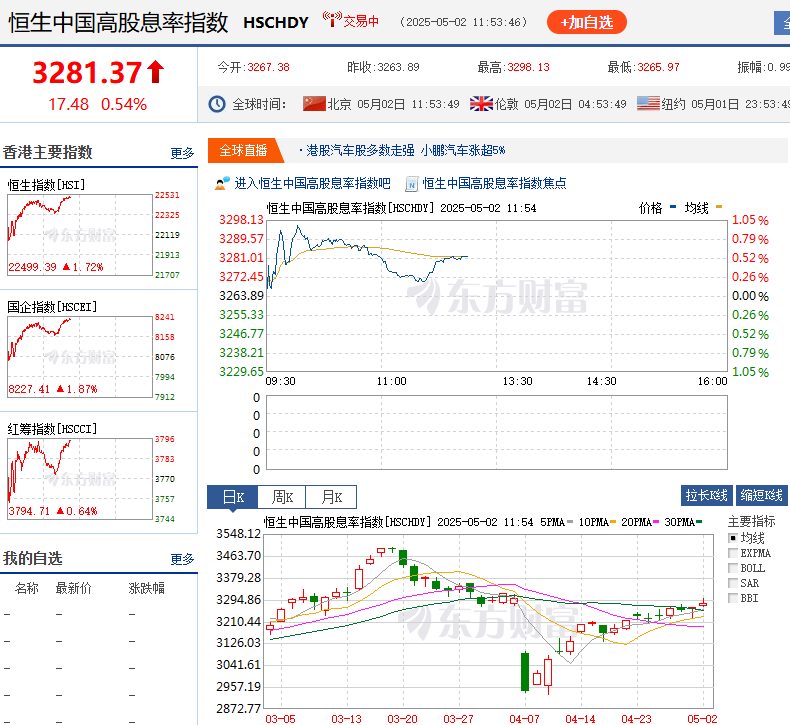This screenshot has height=725, width=790.
Task: Click the red up arrow beside 3281.37
Action: 156,72
